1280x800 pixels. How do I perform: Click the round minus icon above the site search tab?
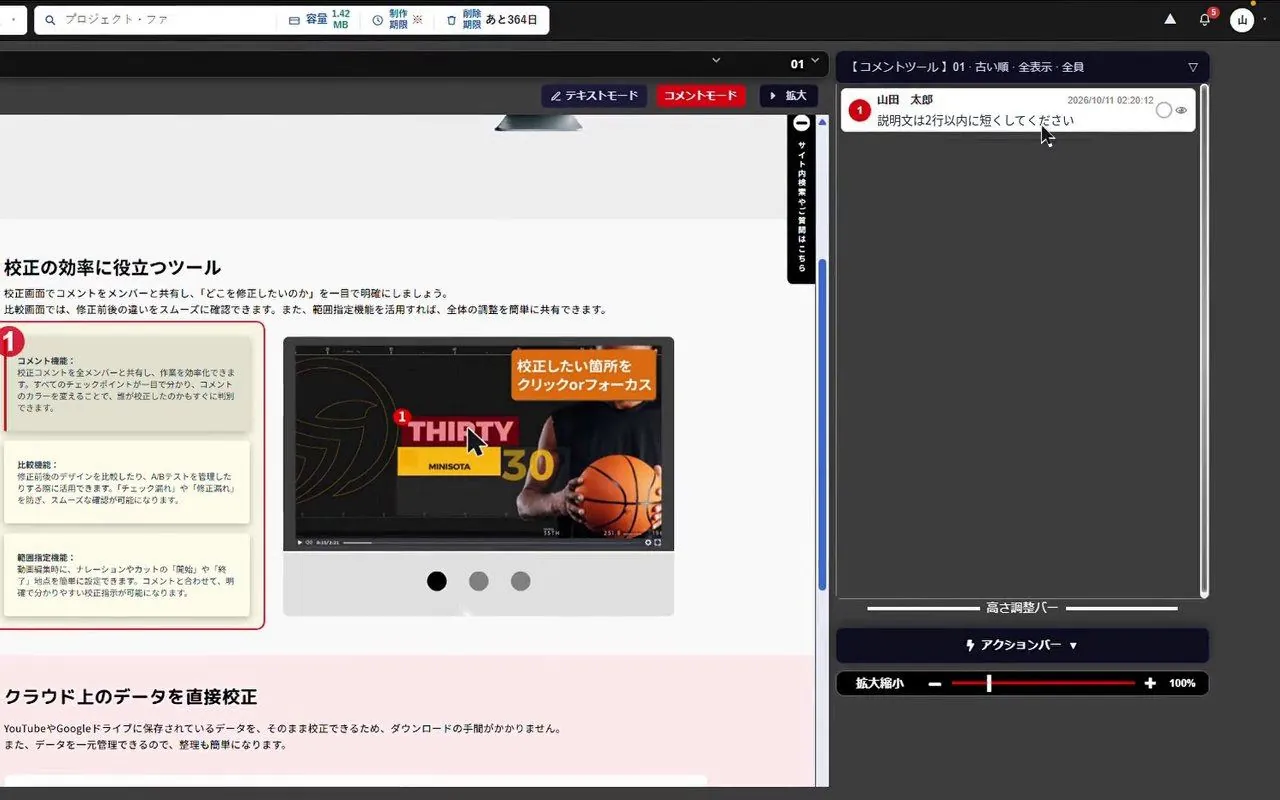coord(801,124)
